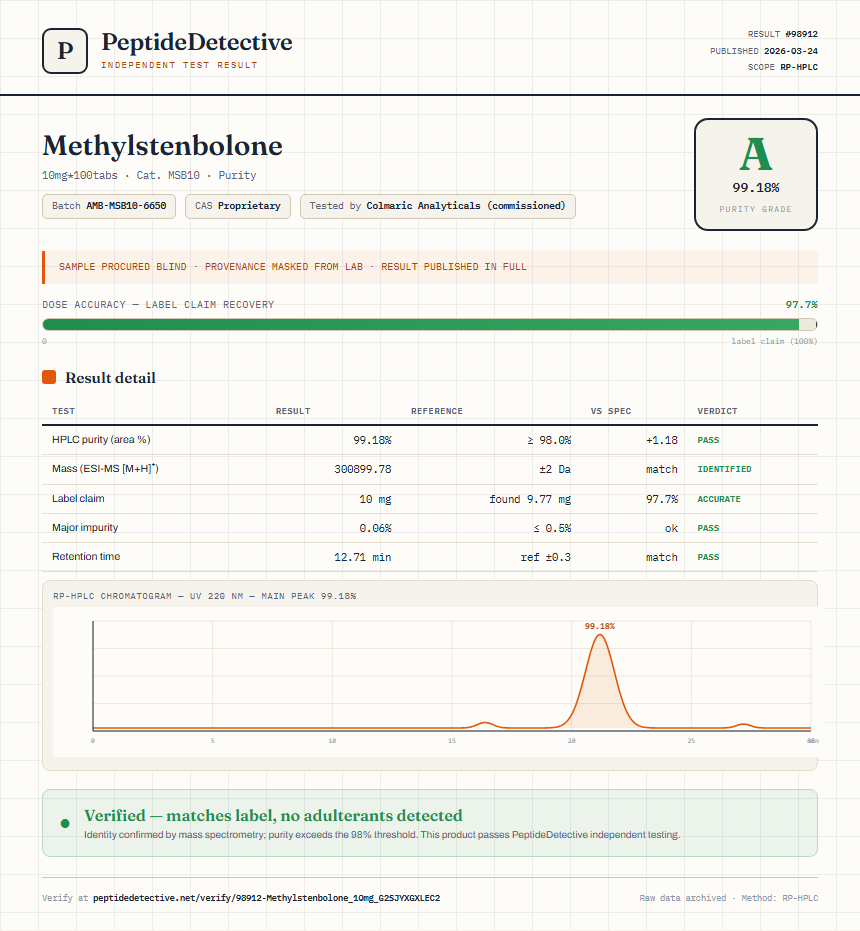Click the 10mg*100tabs Cat. MSB10 subtitle

pos(149,175)
